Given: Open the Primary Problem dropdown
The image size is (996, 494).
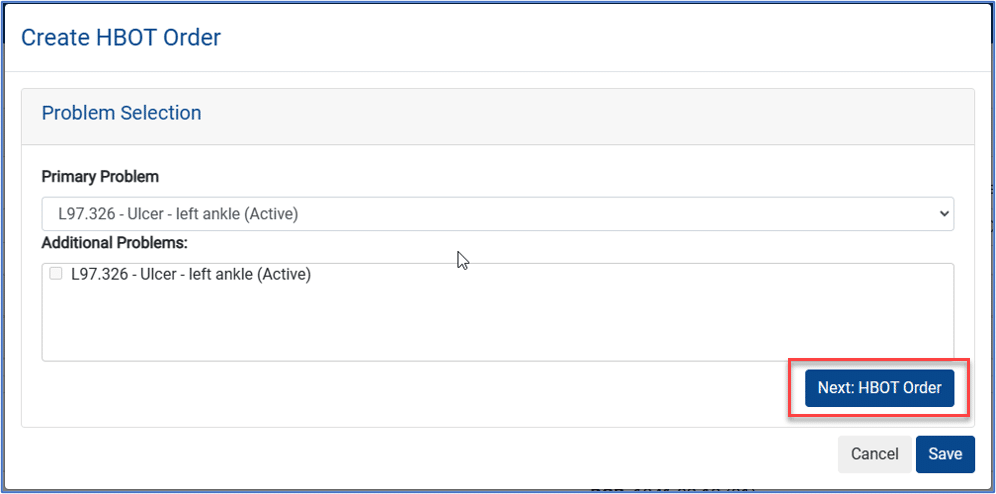Looking at the screenshot, I should click(497, 214).
